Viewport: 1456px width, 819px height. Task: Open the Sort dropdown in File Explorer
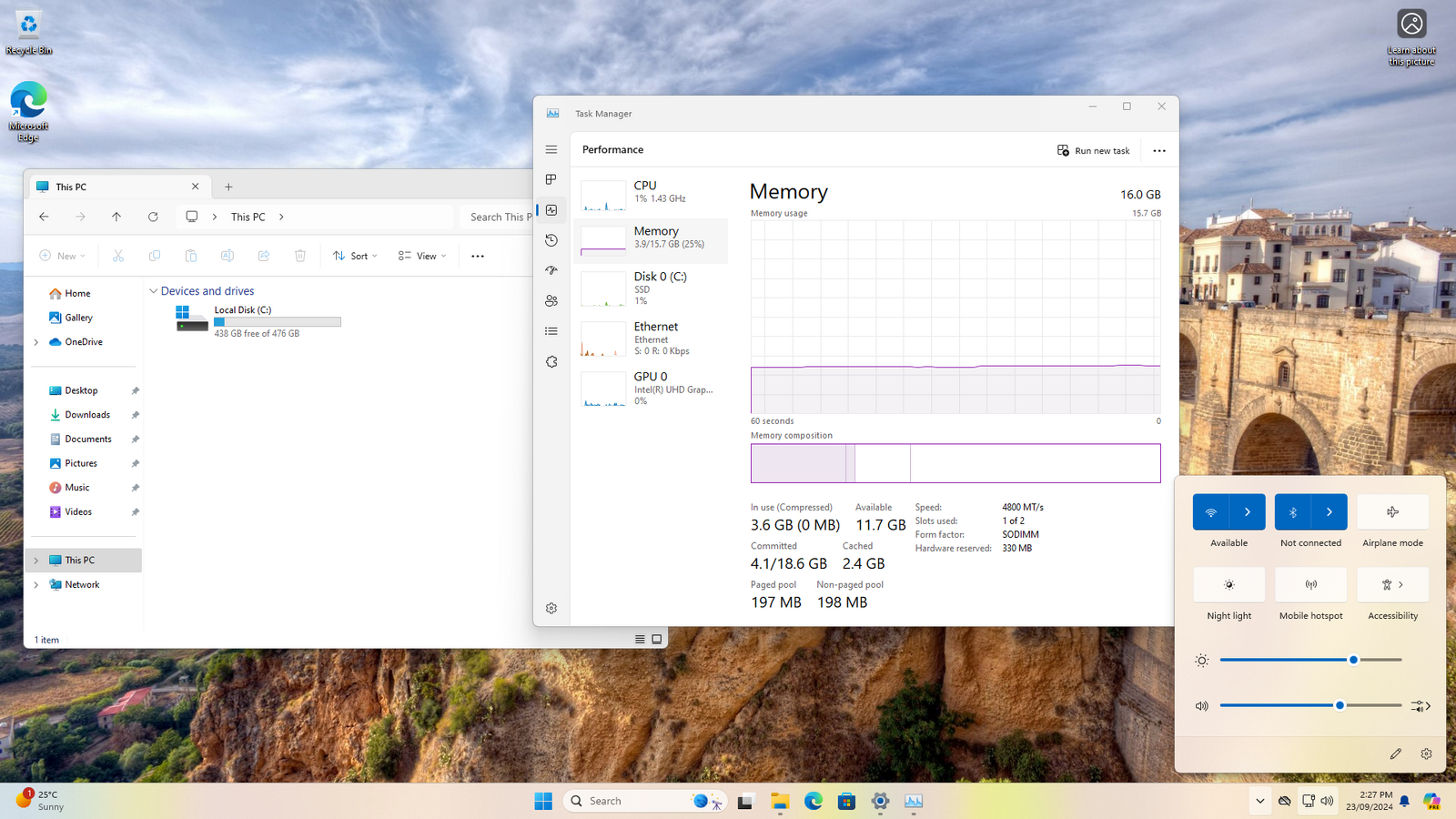pos(355,256)
